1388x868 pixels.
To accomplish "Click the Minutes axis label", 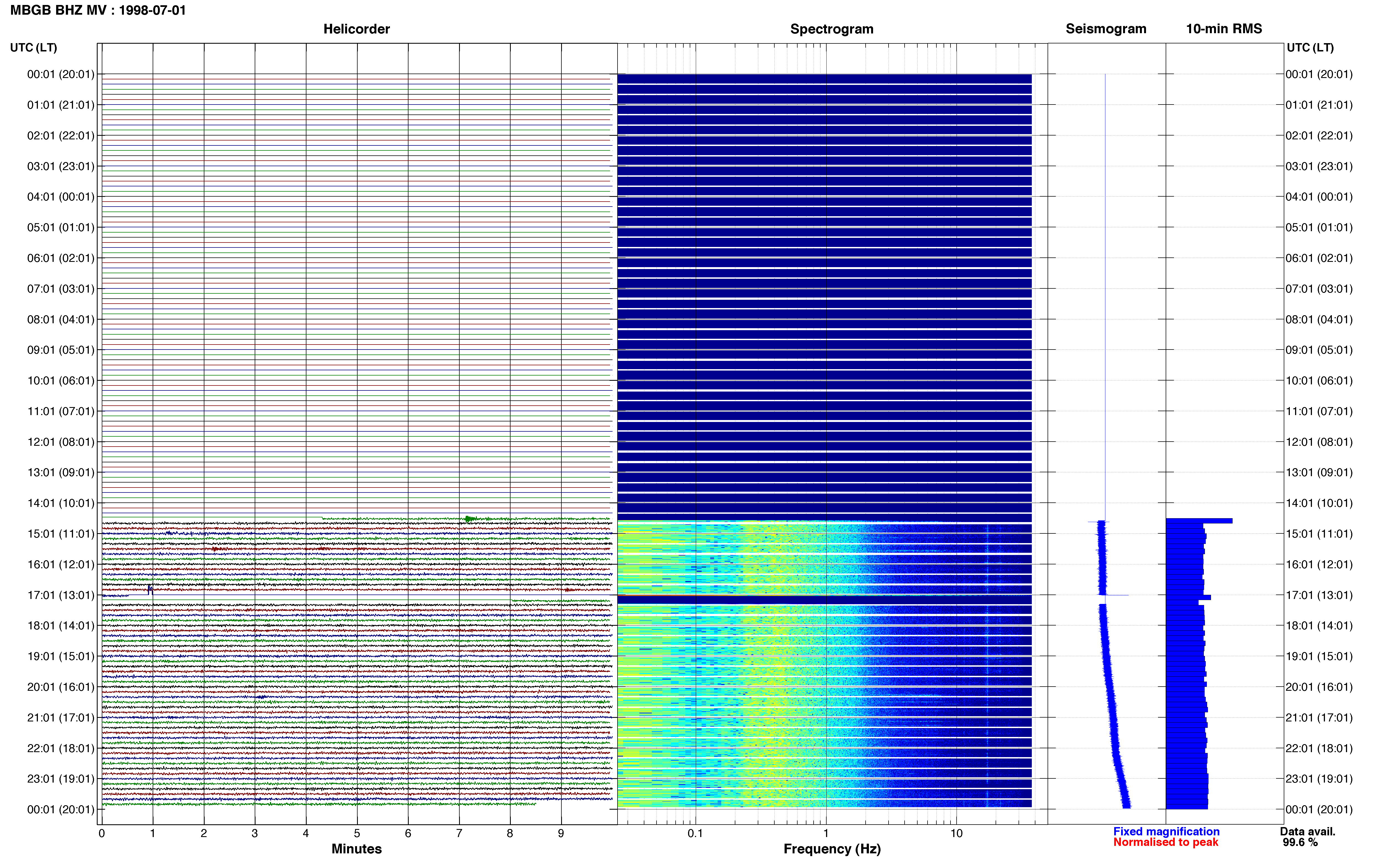I will click(356, 848).
